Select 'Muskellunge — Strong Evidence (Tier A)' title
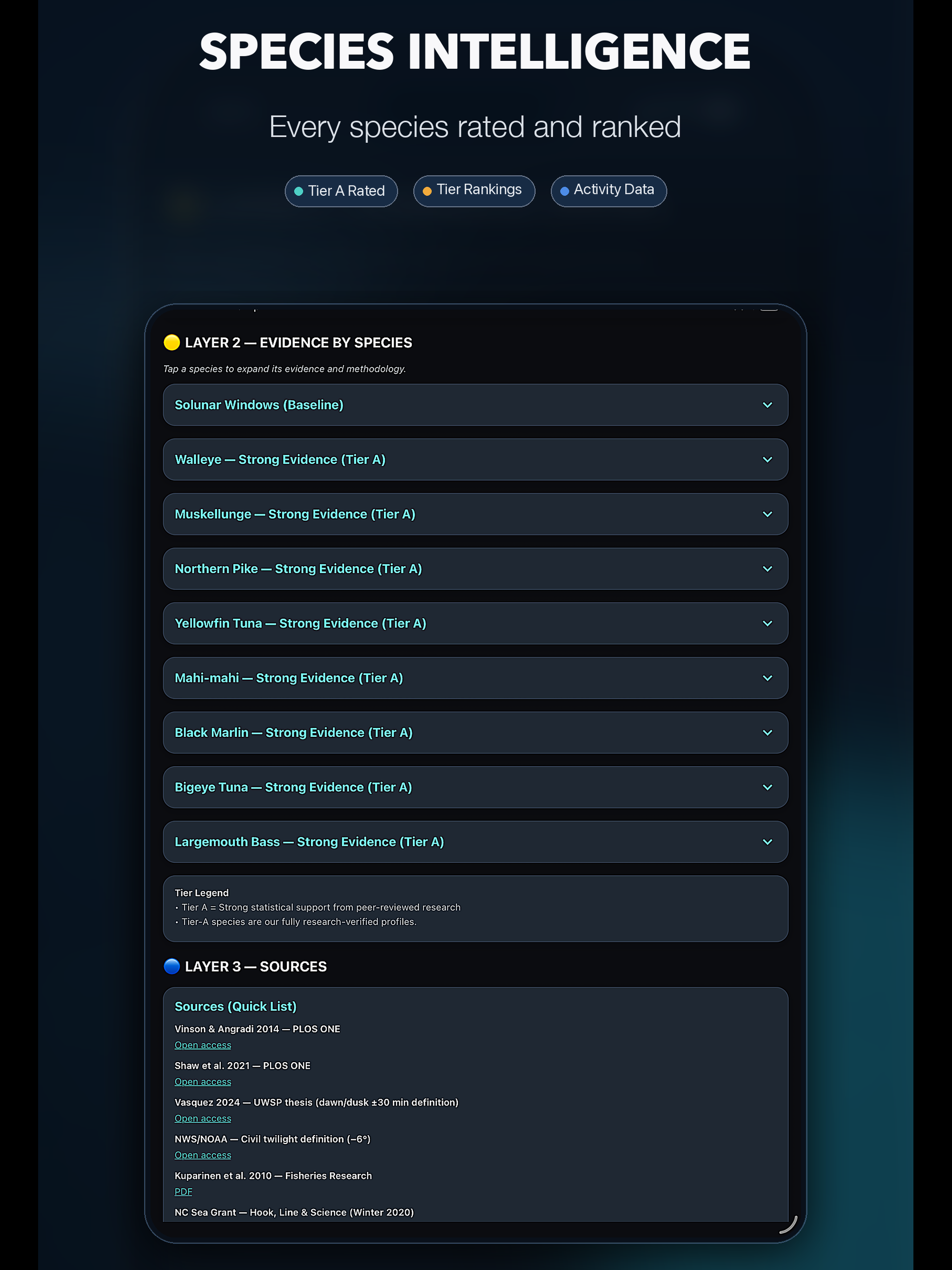Viewport: 952px width, 1270px height. 295,514
